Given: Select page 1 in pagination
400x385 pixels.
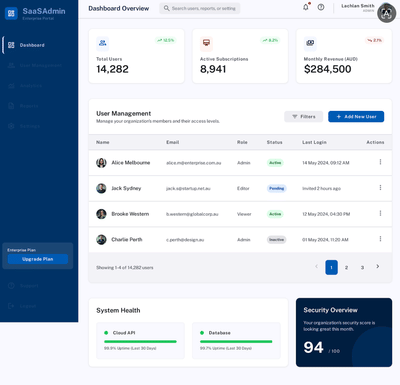Looking at the screenshot, I should 331,267.
